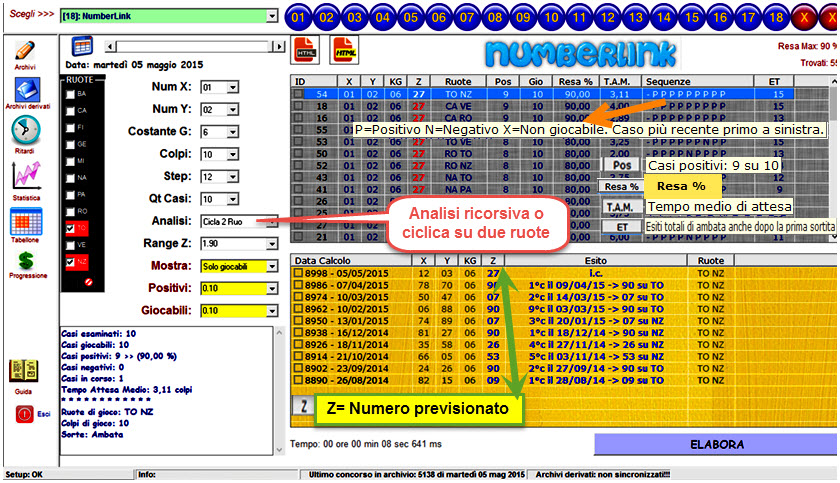Open the Costante G dropdown

[x=232, y=132]
